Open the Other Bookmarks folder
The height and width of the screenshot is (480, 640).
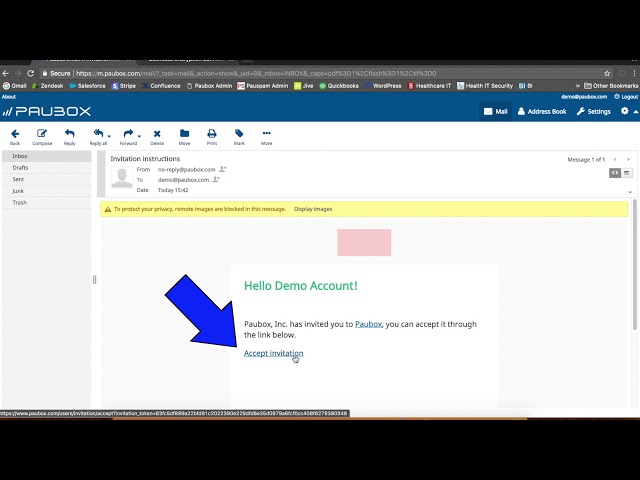click(611, 86)
